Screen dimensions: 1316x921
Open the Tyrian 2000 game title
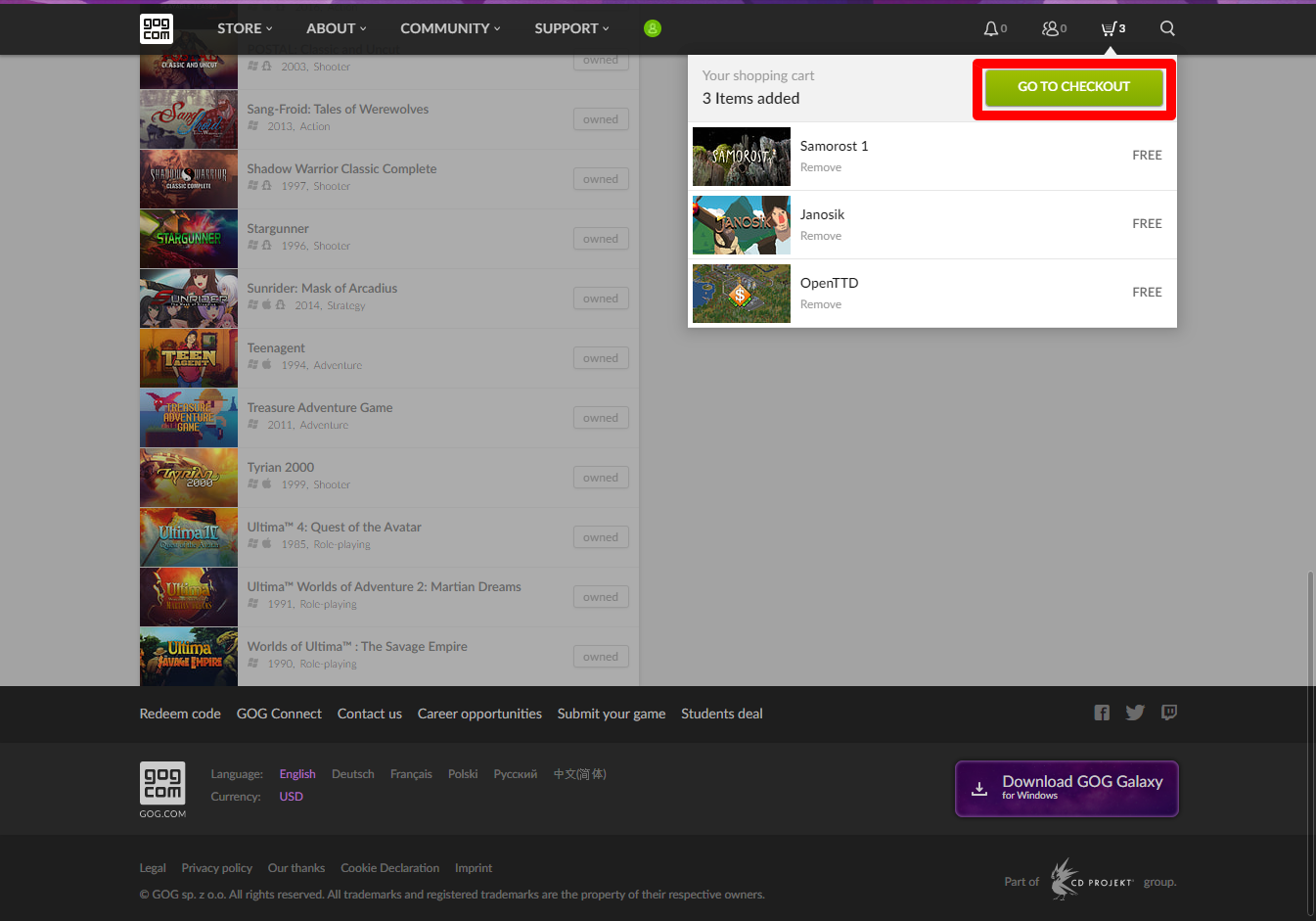pyautogui.click(x=281, y=468)
